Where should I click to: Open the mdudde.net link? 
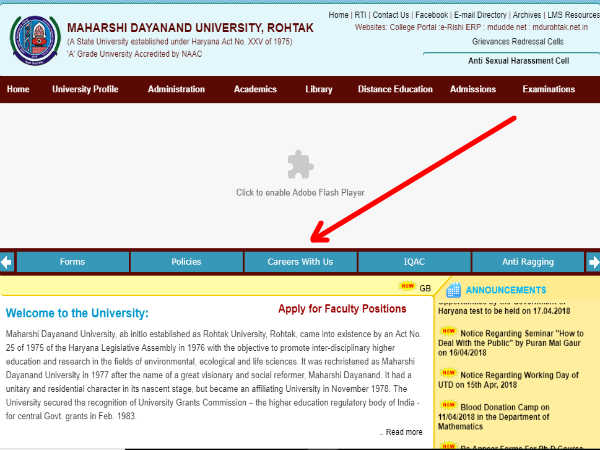tap(507, 28)
